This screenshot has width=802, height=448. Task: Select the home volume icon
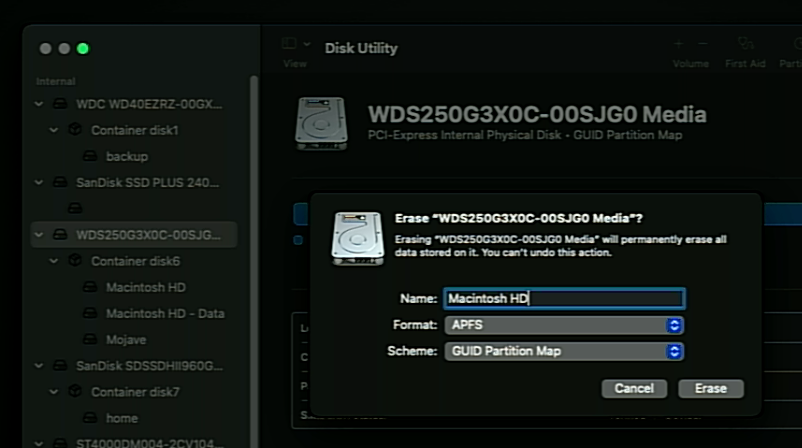click(90, 418)
